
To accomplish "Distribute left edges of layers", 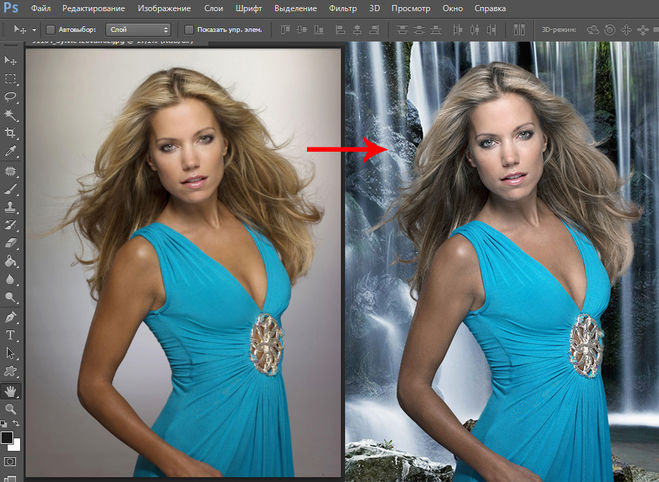I will [458, 30].
